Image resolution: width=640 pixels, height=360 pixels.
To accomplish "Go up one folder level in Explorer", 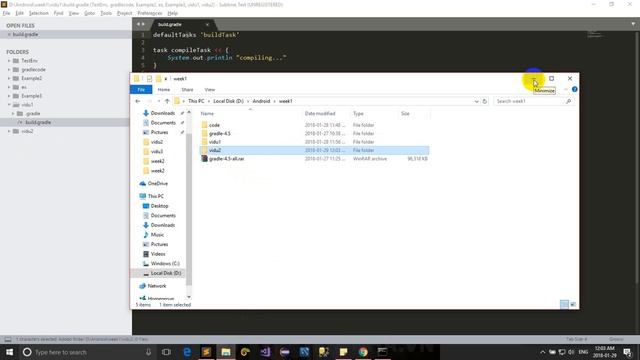I will [167, 101].
